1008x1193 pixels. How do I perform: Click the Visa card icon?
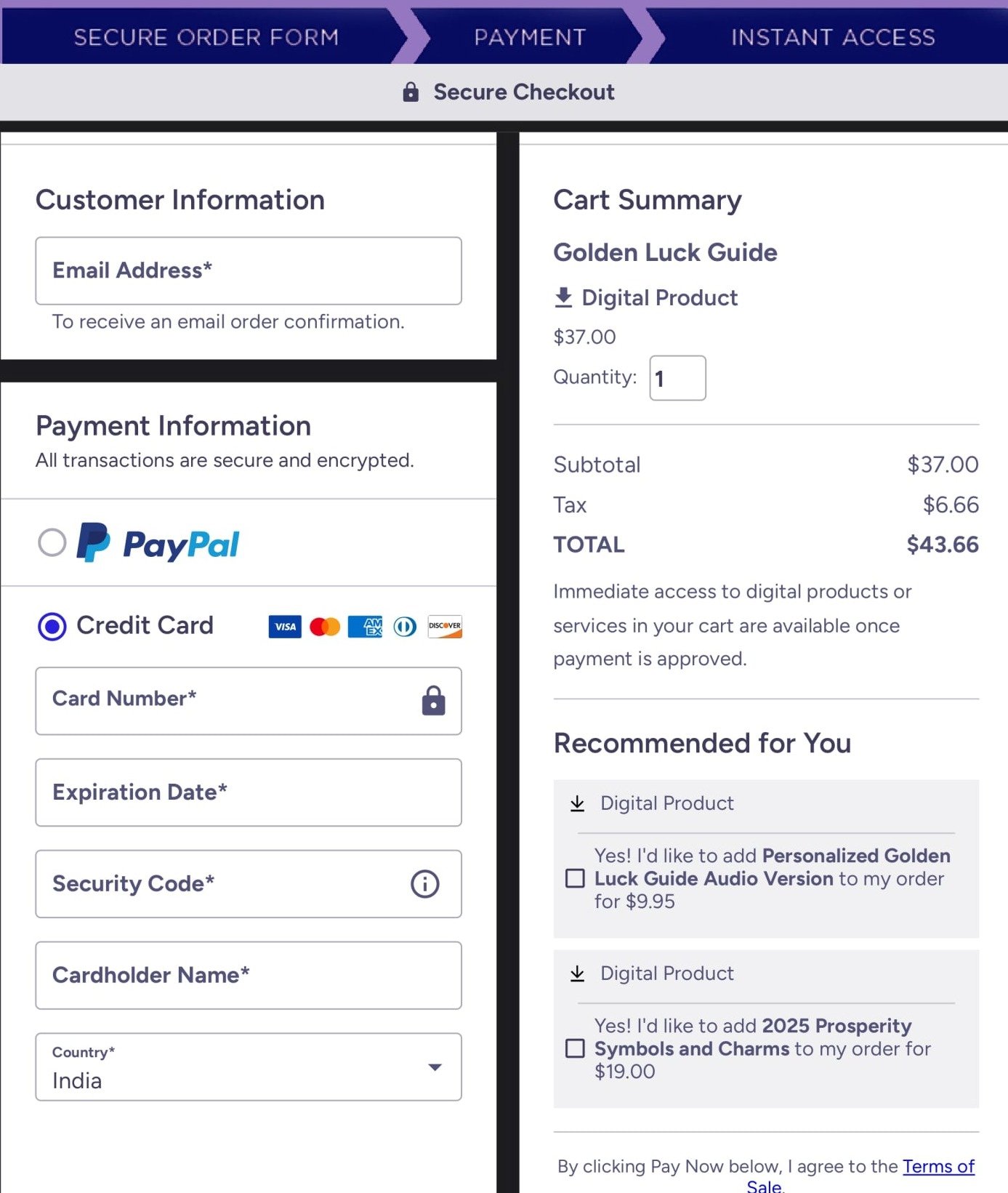pyautogui.click(x=285, y=627)
